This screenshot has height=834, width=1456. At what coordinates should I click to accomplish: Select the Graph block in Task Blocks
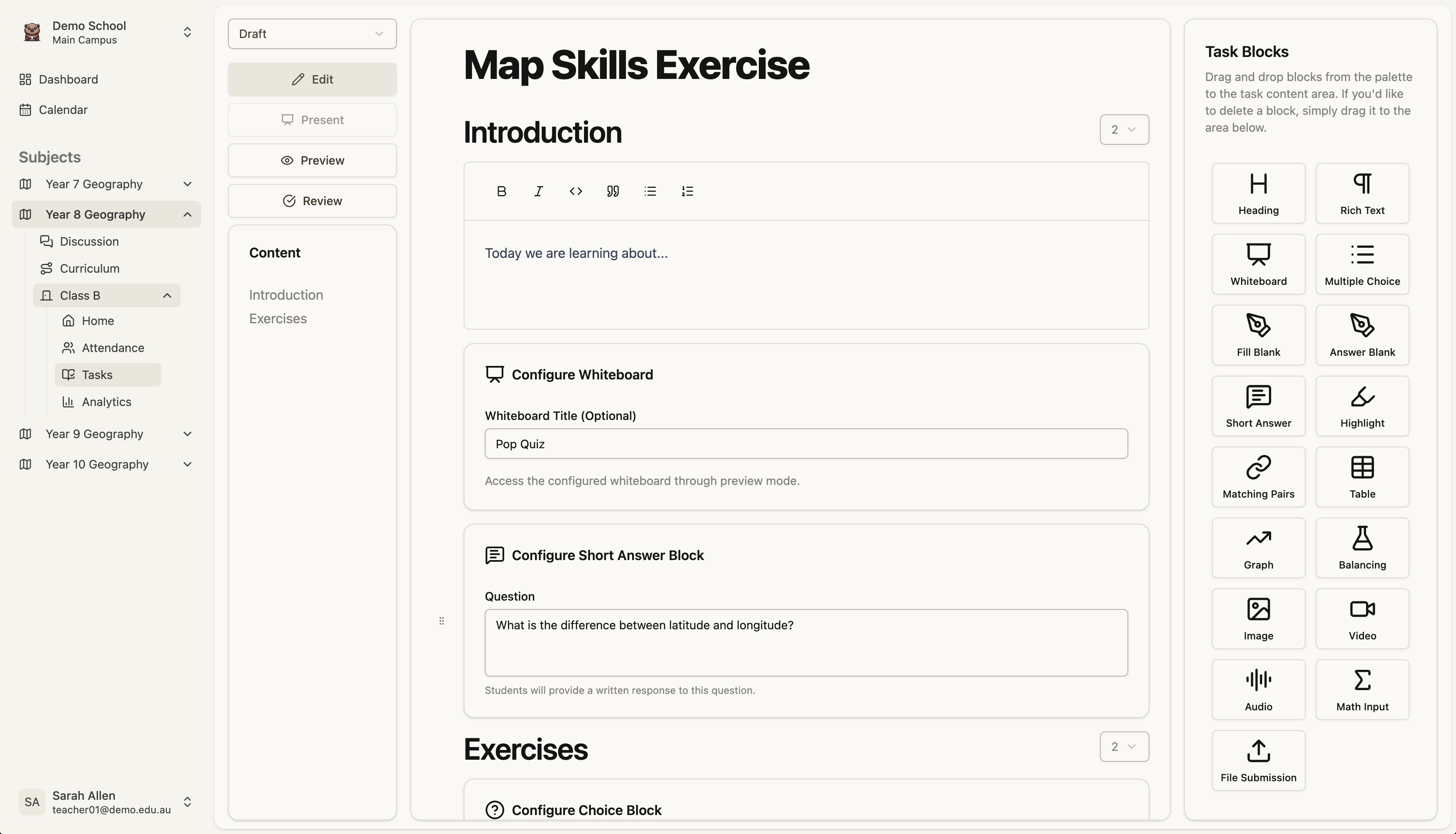tap(1258, 547)
